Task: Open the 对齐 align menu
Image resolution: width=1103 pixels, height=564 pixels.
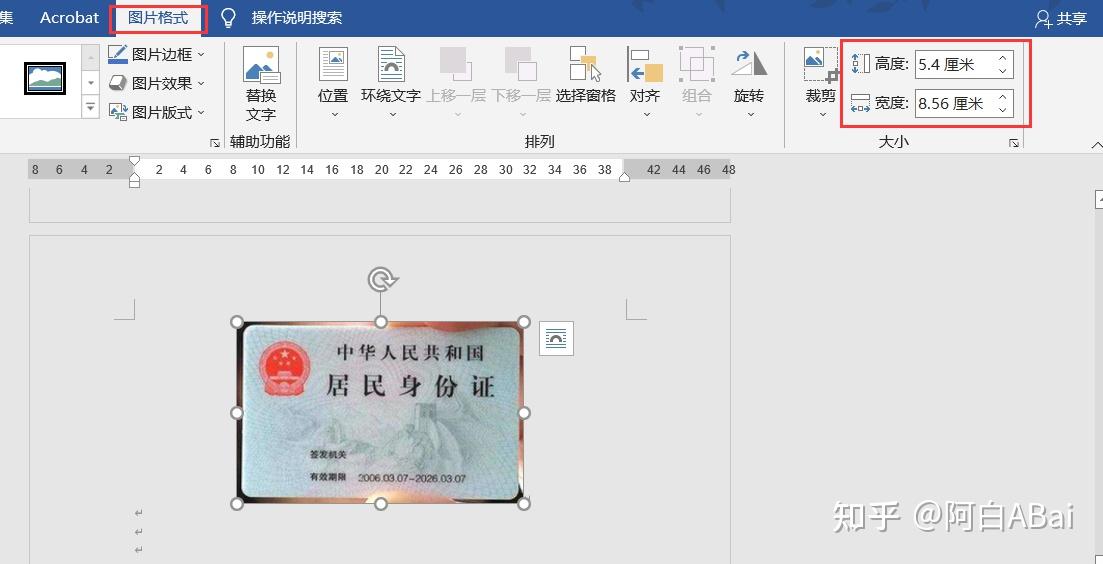Action: tap(645, 83)
